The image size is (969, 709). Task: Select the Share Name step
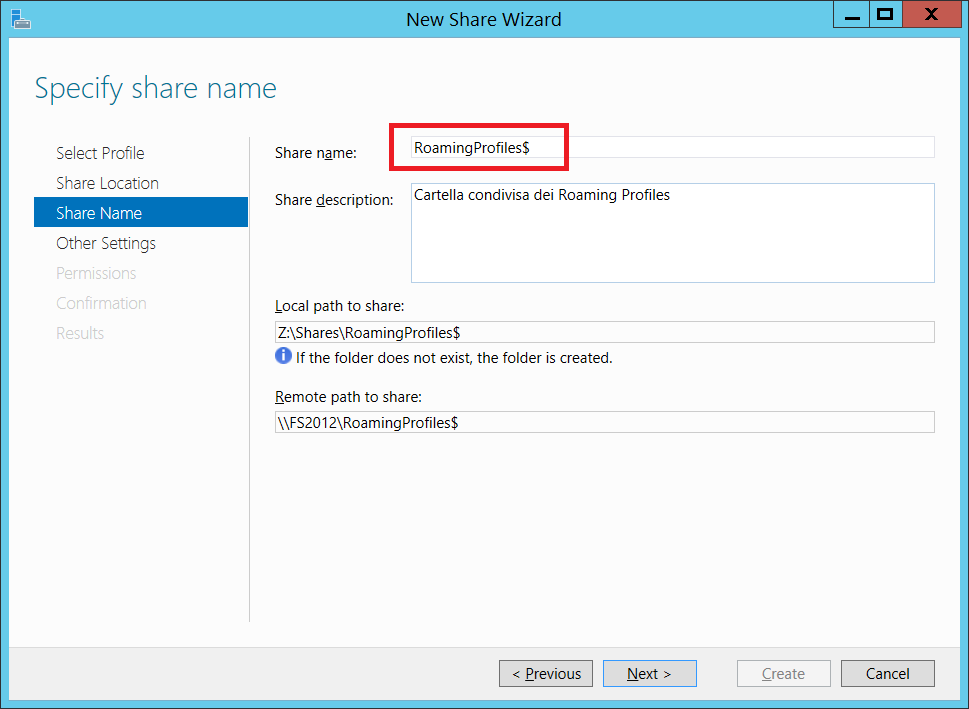click(x=141, y=213)
